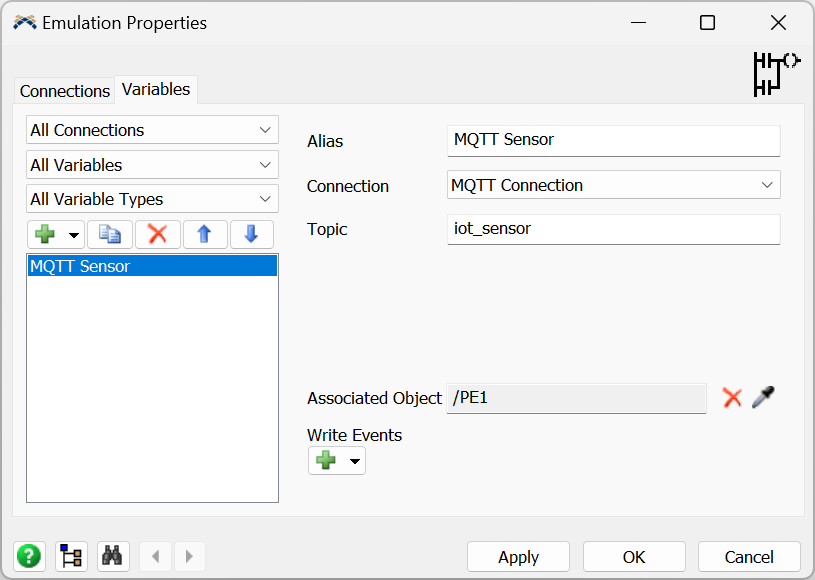The width and height of the screenshot is (815, 580).
Task: Click the binoculars find icon
Action: pos(112,556)
